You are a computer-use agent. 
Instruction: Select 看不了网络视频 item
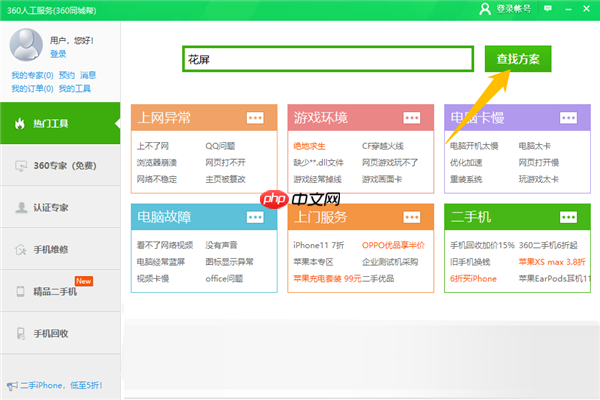(x=165, y=245)
